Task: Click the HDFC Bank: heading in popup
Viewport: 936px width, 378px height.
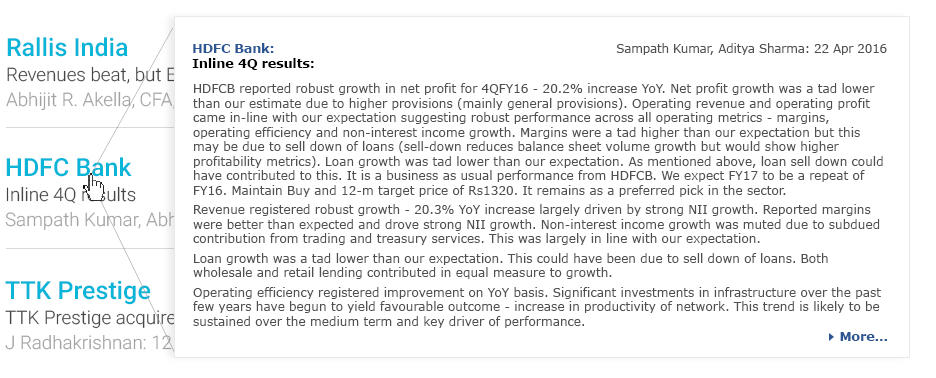Action: [x=233, y=49]
